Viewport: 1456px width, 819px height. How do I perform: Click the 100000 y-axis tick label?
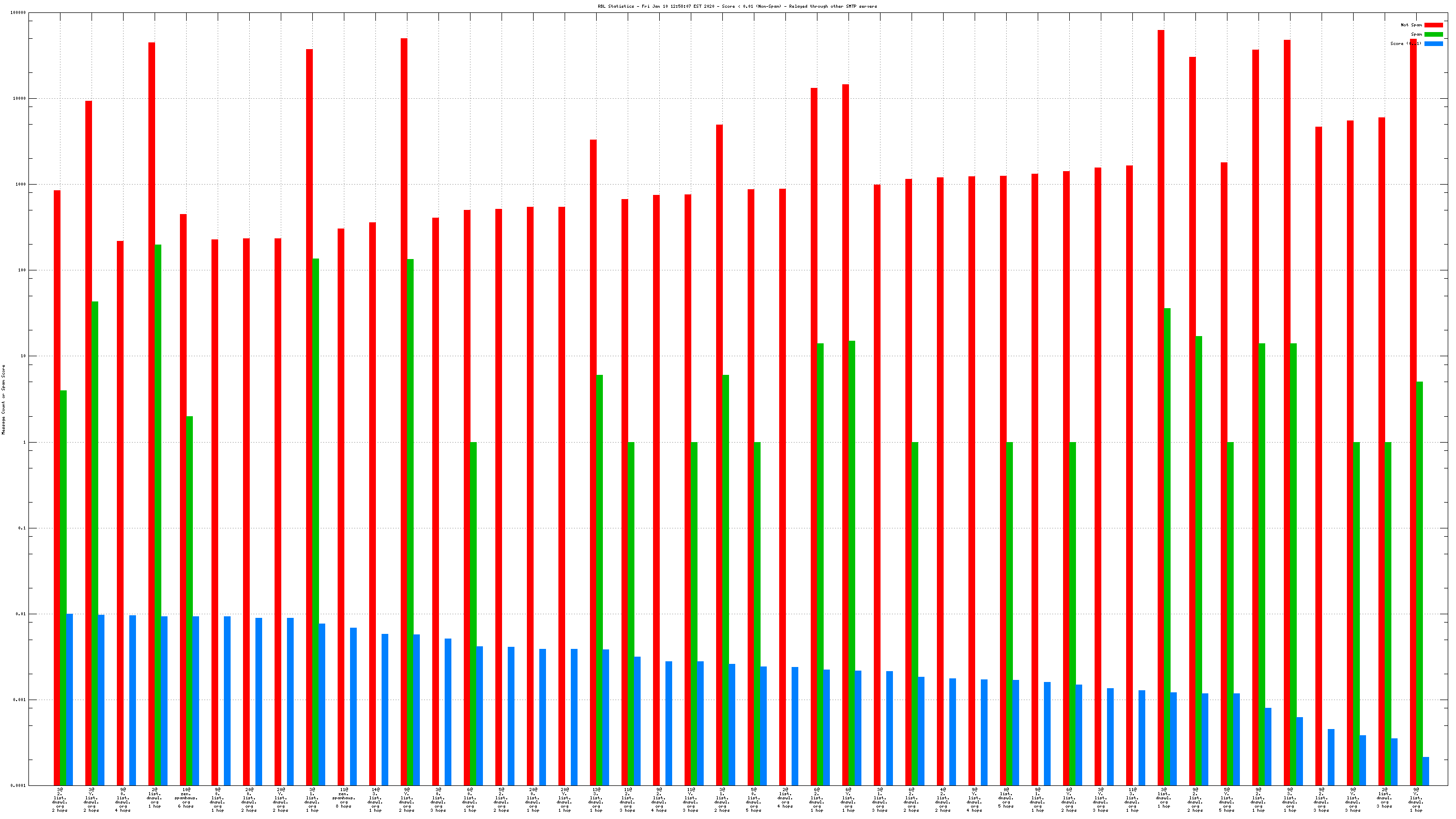pos(18,12)
